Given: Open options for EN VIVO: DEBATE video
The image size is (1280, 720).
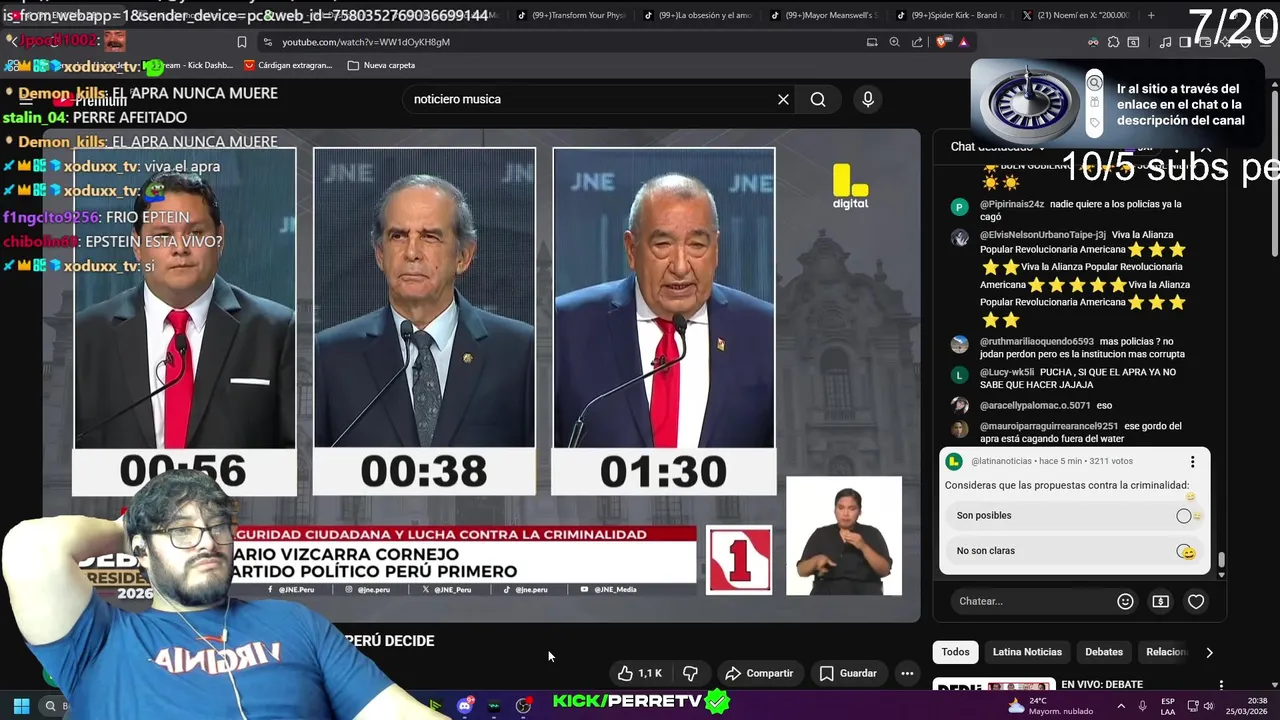Looking at the screenshot, I should pyautogui.click(x=1221, y=686).
